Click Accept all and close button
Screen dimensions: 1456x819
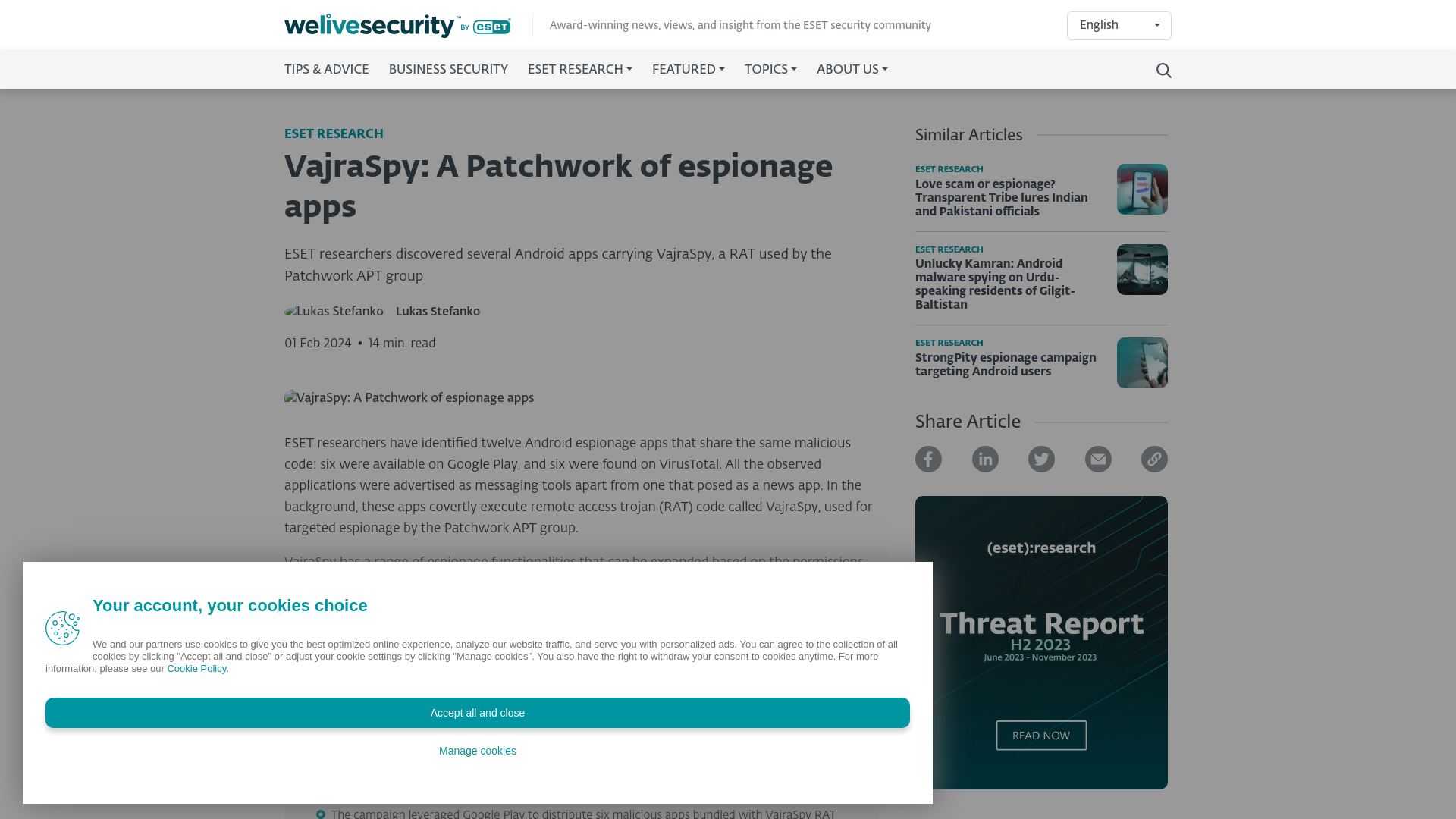477,712
